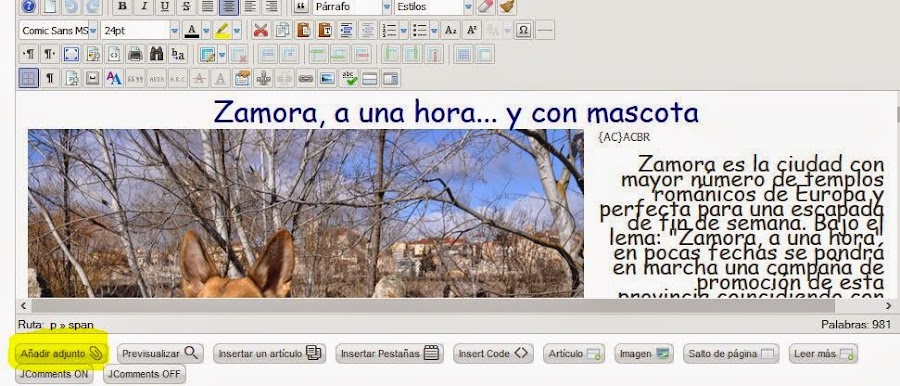Insert special character omega icon

pyautogui.click(x=523, y=30)
